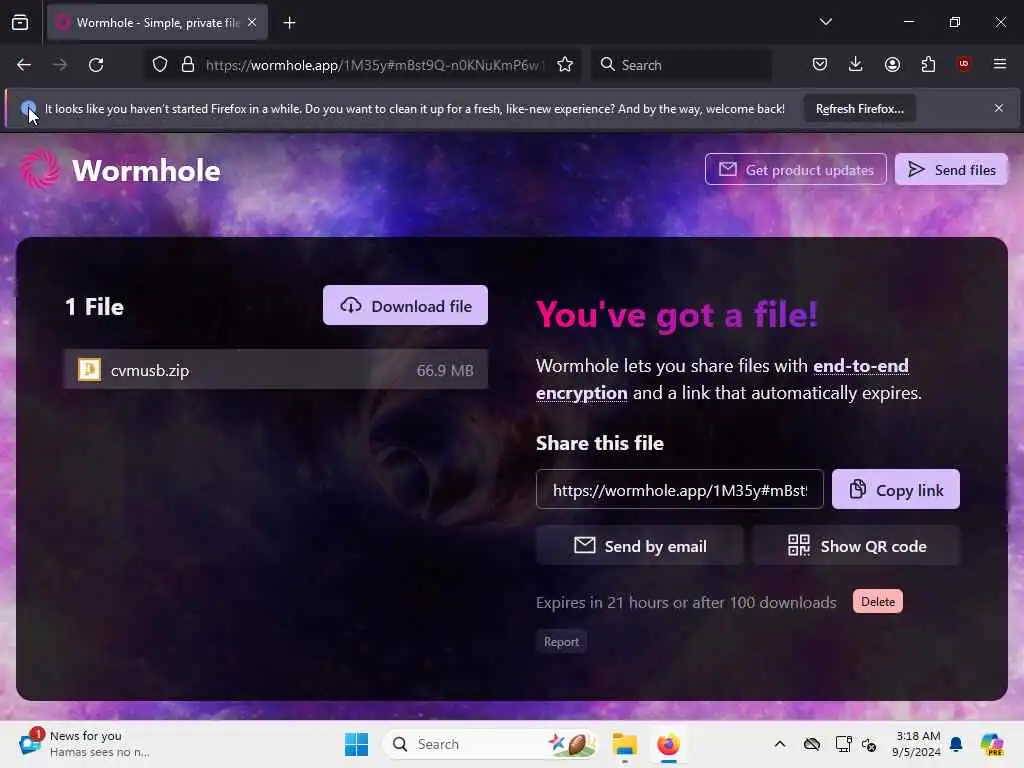This screenshot has height=768, width=1024.
Task: Open the tracking protection shield icon
Action: coord(160,65)
